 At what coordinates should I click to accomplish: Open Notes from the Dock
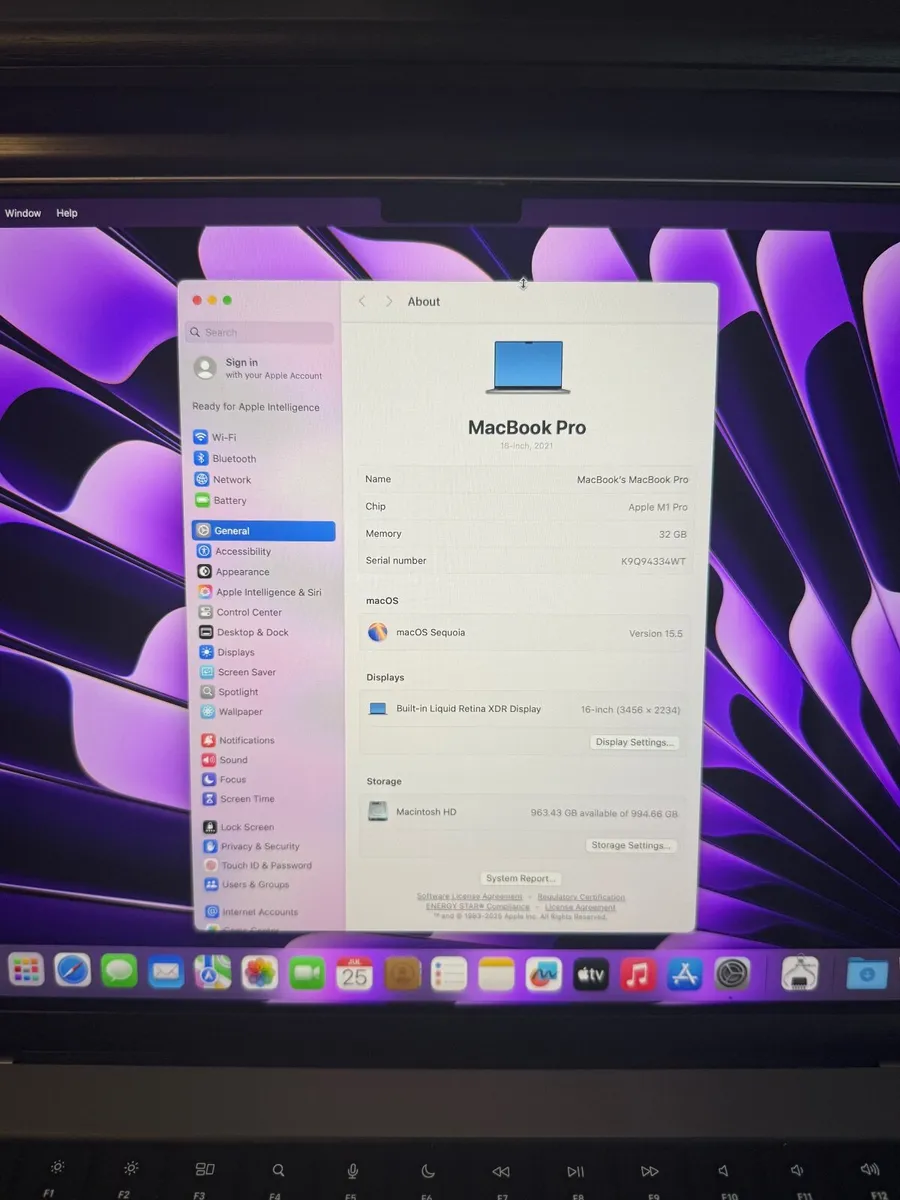pyautogui.click(x=496, y=973)
